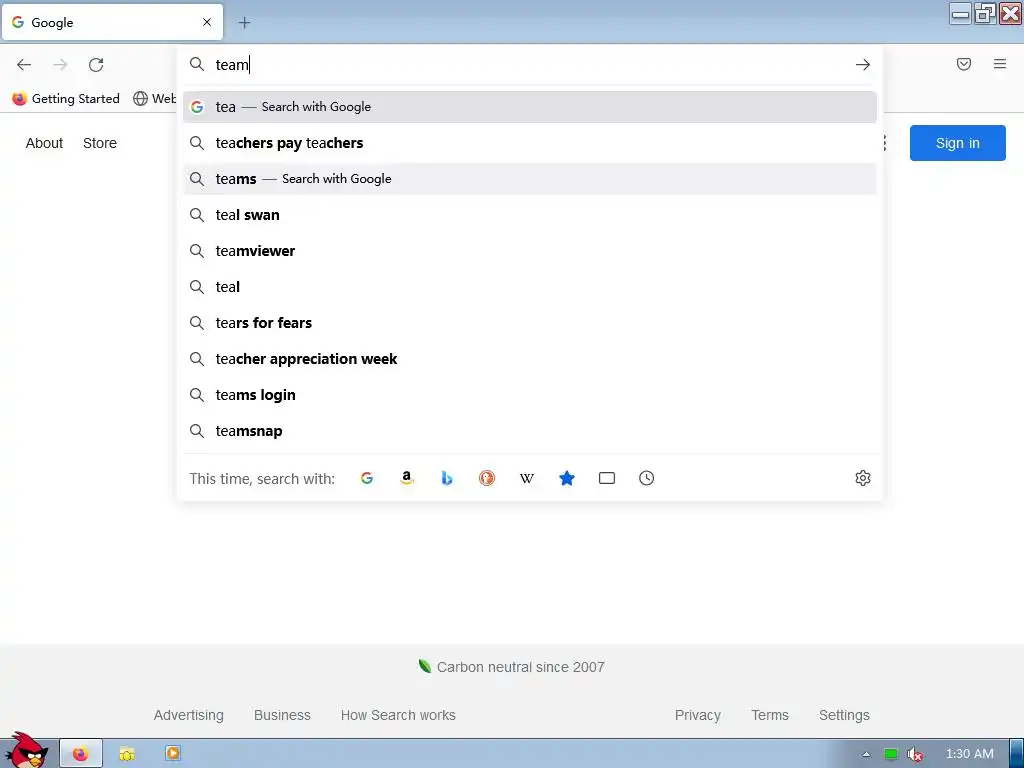The image size is (1024, 768).
Task: Select the 'teams login' suggestion
Action: 530,395
